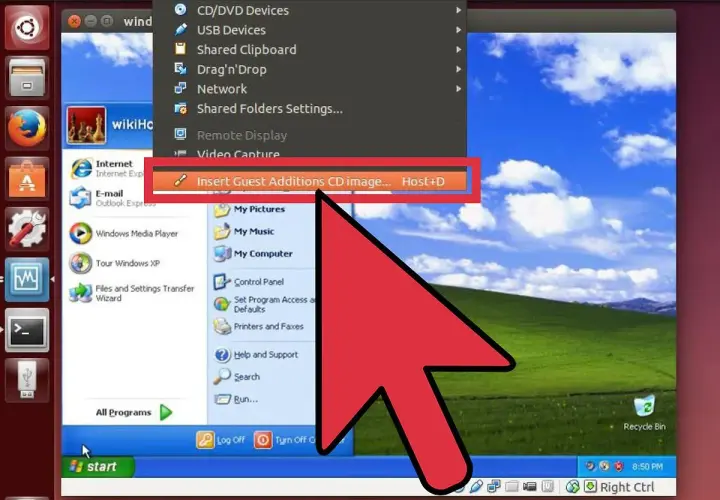This screenshot has height=500, width=720.
Task: Toggle Remote Display menu item
Action: click(x=310, y=135)
